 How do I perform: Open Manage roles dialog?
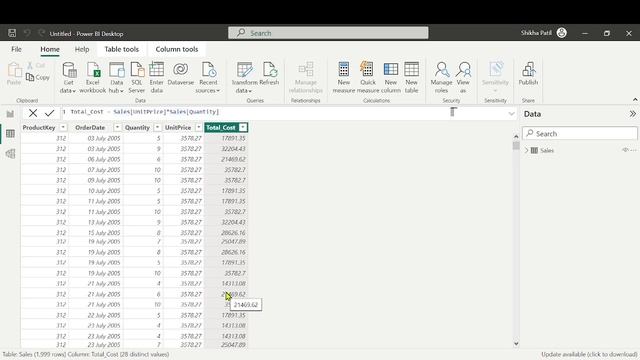441,78
